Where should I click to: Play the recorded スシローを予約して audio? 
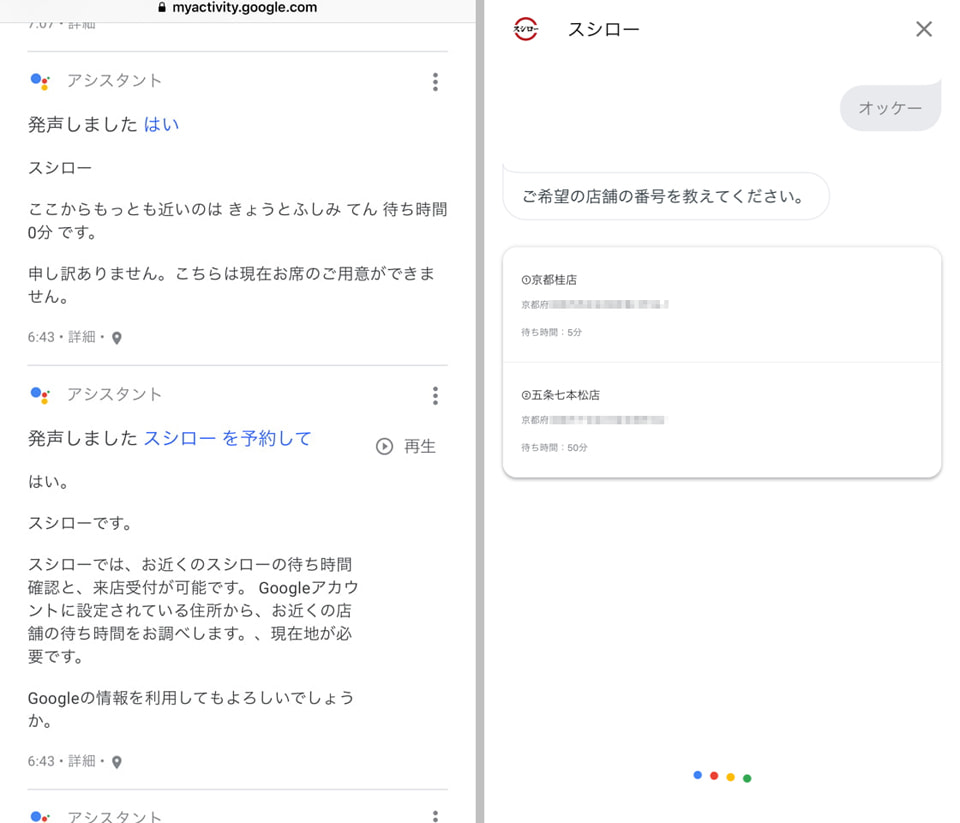pyautogui.click(x=405, y=446)
